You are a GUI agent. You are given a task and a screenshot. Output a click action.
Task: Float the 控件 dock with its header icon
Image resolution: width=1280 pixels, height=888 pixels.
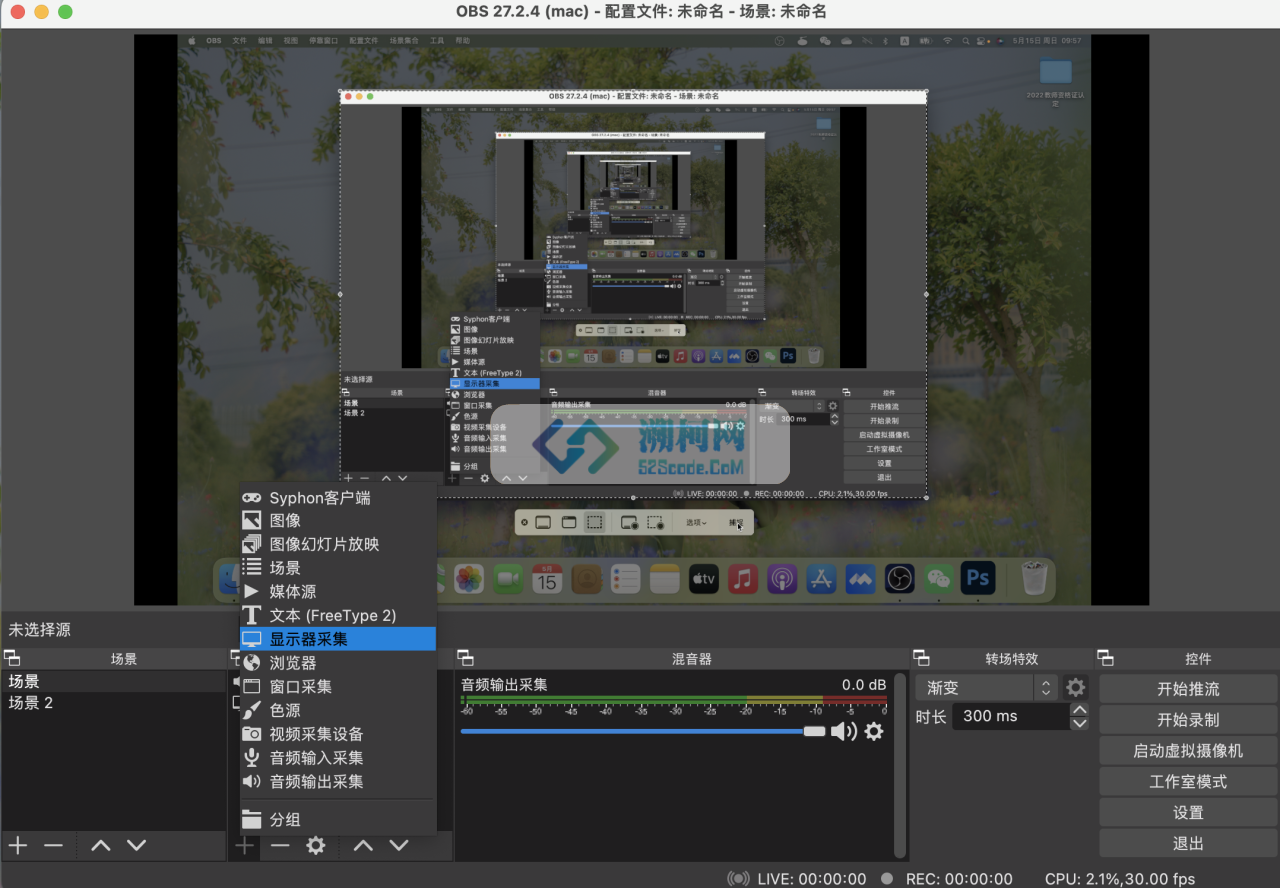click(x=1105, y=658)
